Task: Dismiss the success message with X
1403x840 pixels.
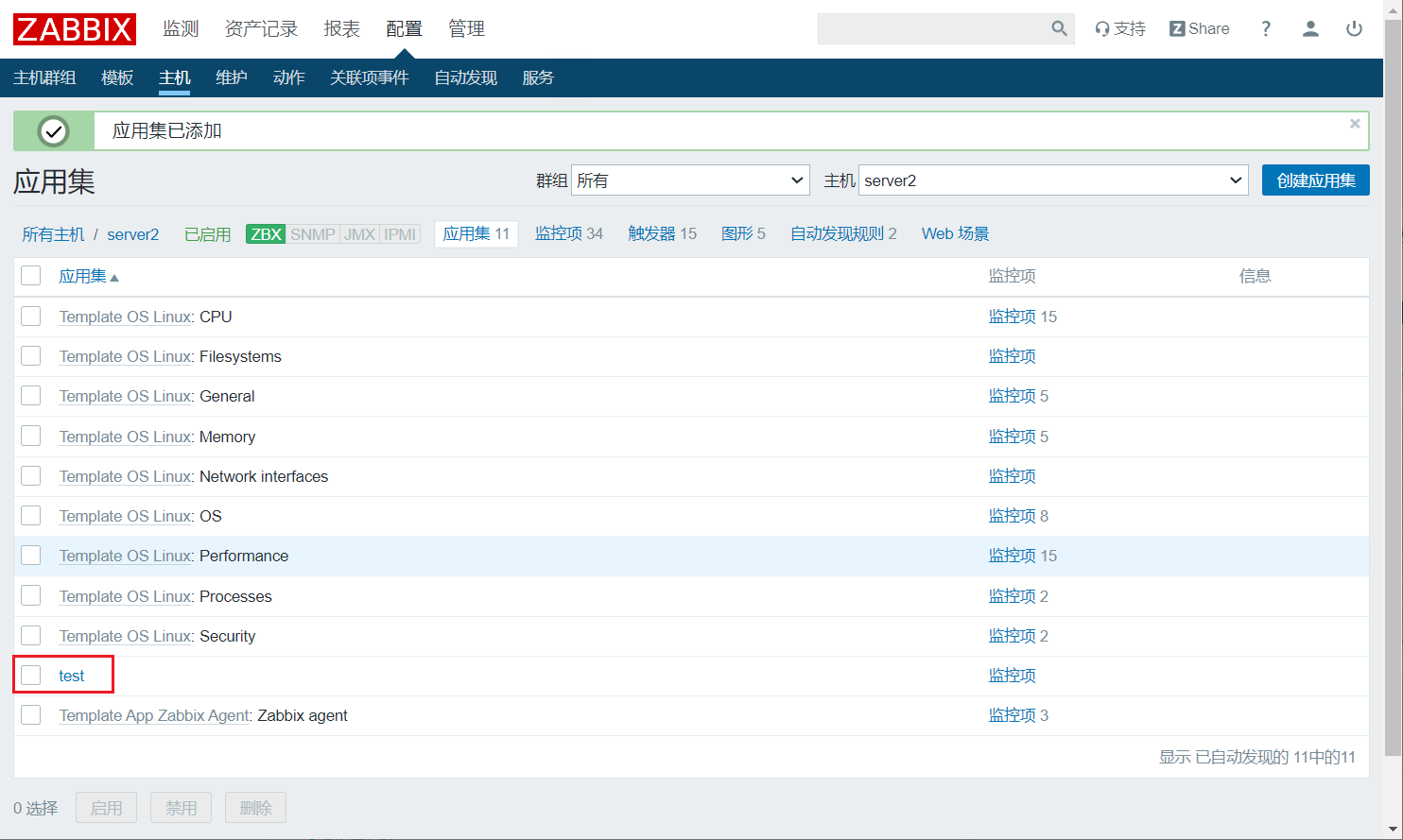Action: (x=1355, y=124)
